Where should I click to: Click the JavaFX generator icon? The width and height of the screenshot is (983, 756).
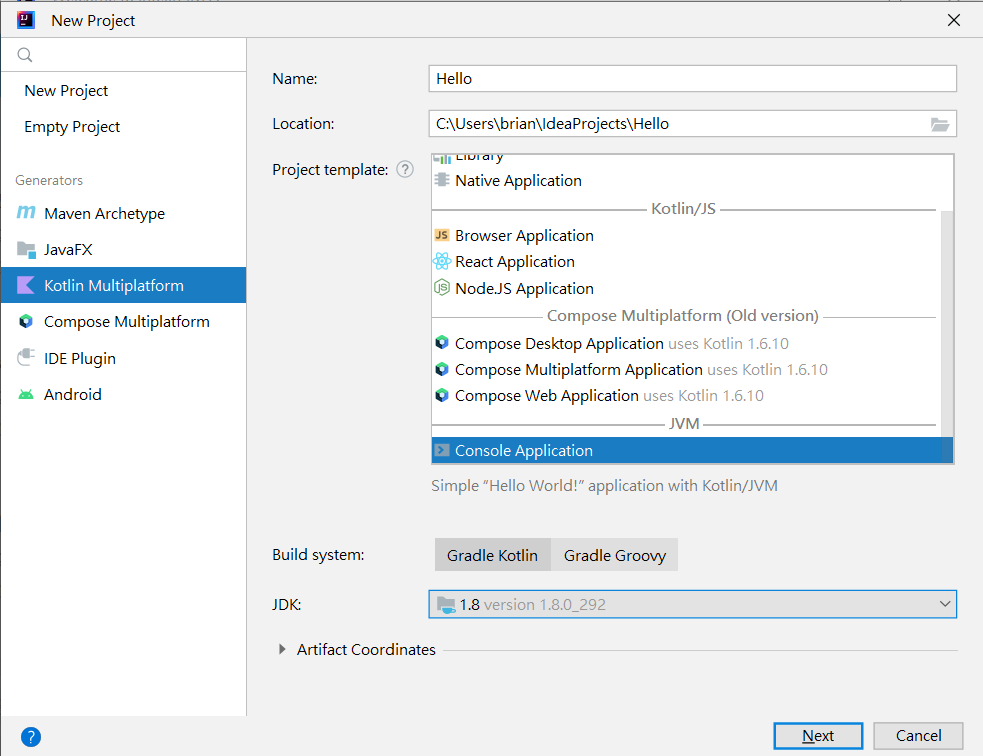[x=26, y=249]
